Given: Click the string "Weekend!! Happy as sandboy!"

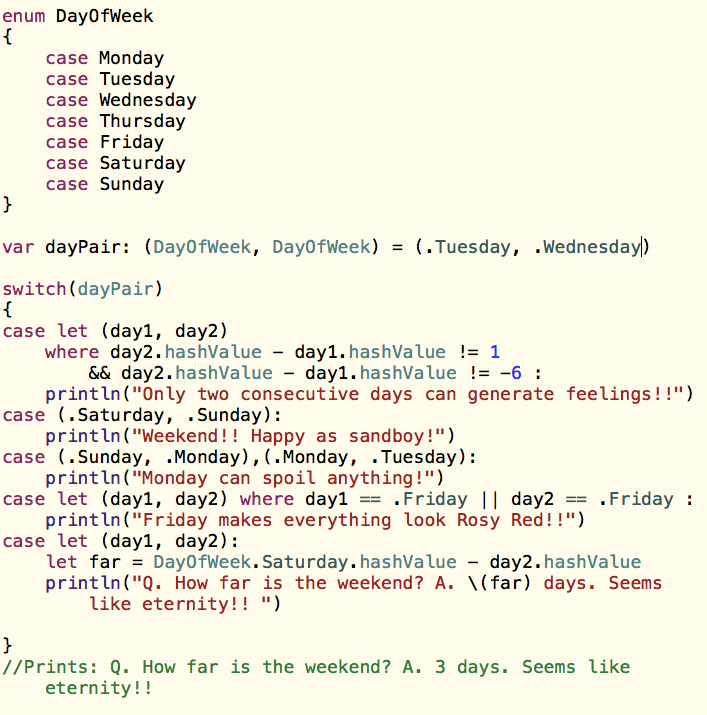Looking at the screenshot, I should [288, 436].
